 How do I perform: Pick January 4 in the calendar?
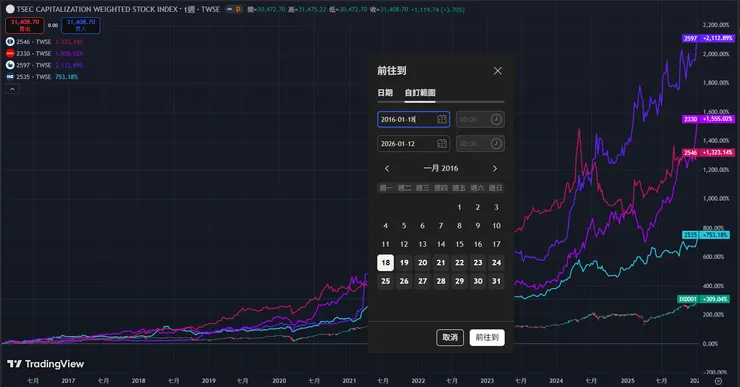coord(386,226)
